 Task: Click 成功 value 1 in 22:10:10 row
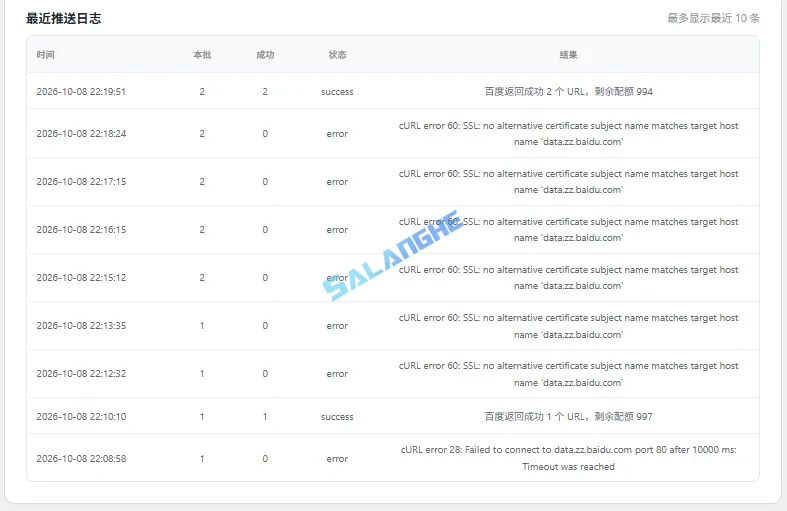[x=265, y=417]
